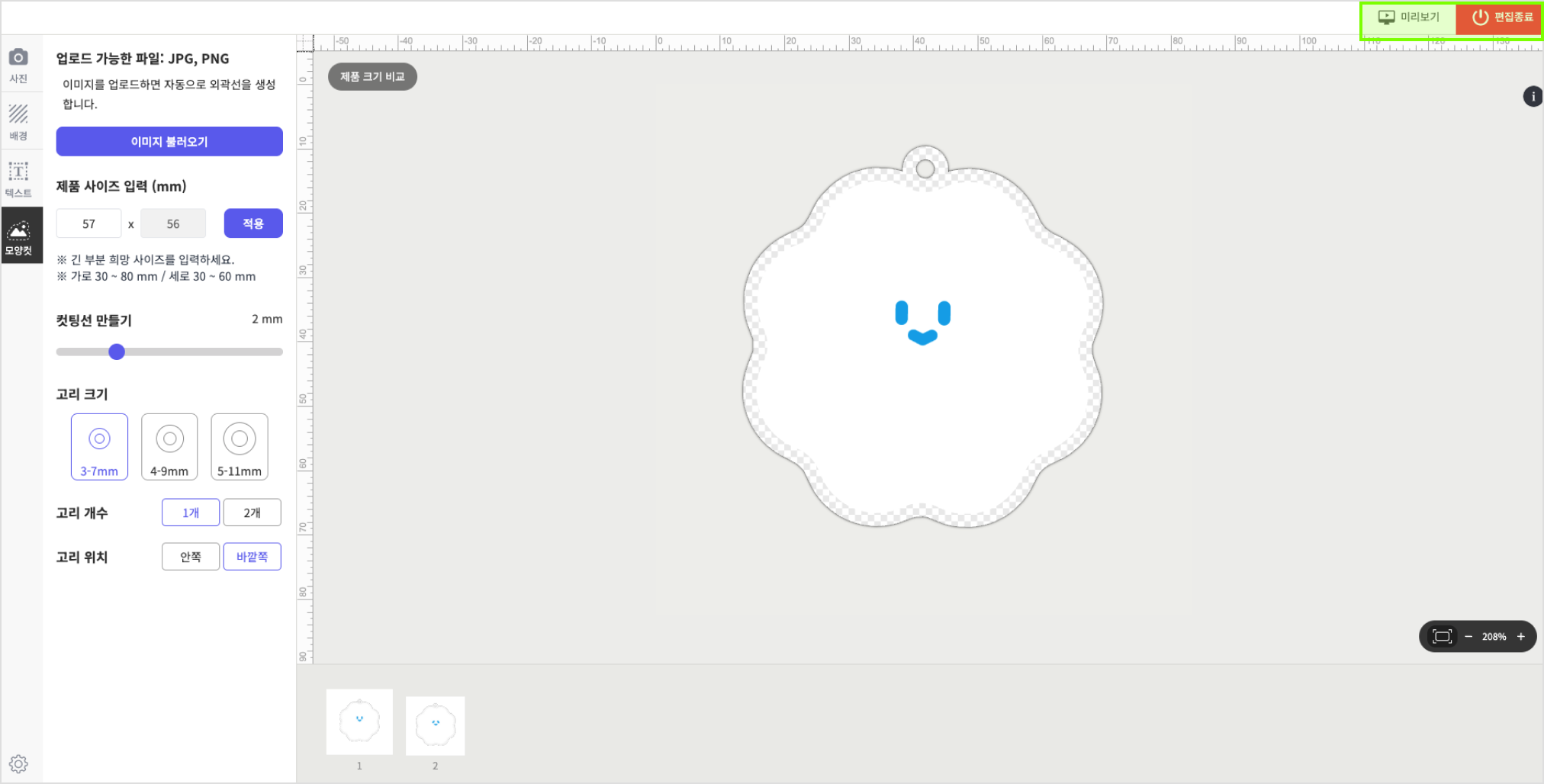The width and height of the screenshot is (1544, 784).
Task: Open the 텍스트 (text) tool icon
Action: pos(18,178)
